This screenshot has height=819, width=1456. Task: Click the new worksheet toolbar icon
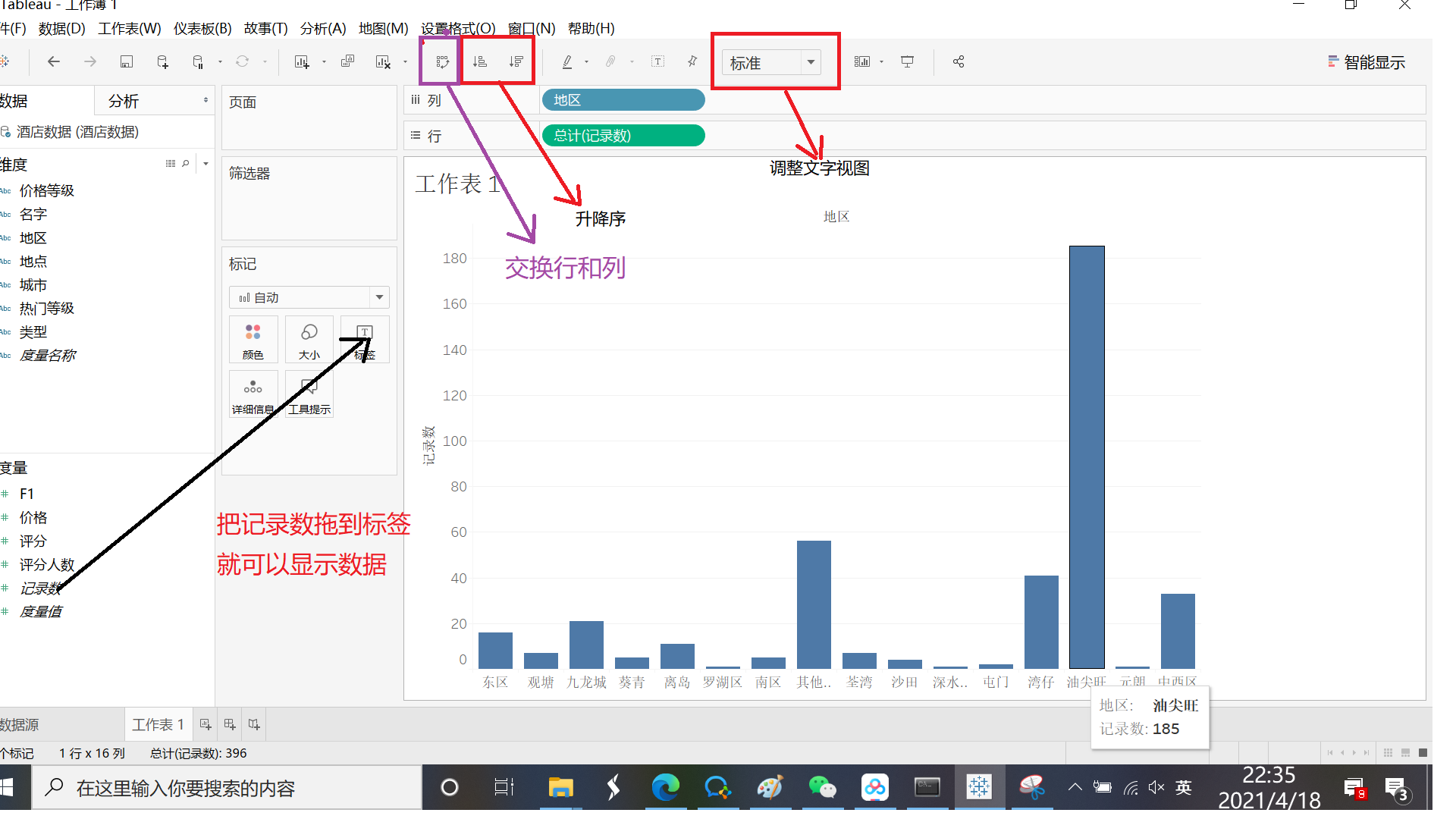pyautogui.click(x=302, y=62)
